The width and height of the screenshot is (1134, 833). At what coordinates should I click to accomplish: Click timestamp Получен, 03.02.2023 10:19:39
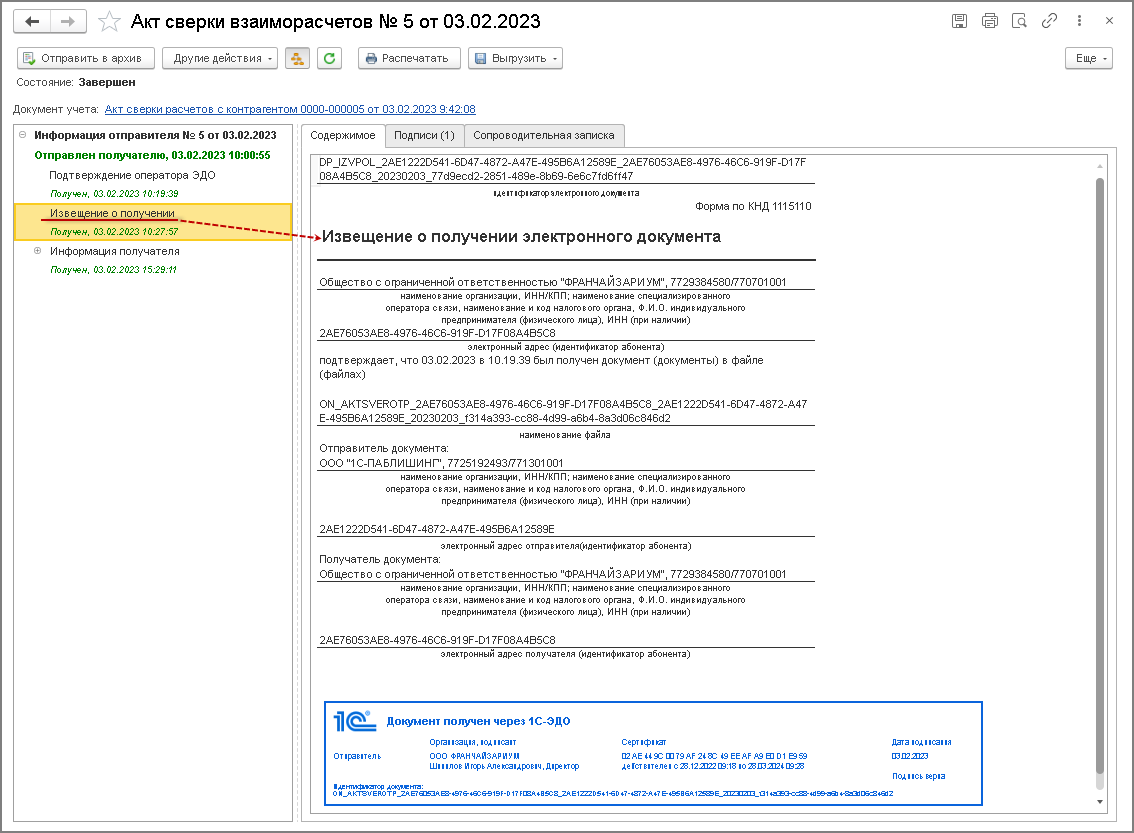point(114,194)
